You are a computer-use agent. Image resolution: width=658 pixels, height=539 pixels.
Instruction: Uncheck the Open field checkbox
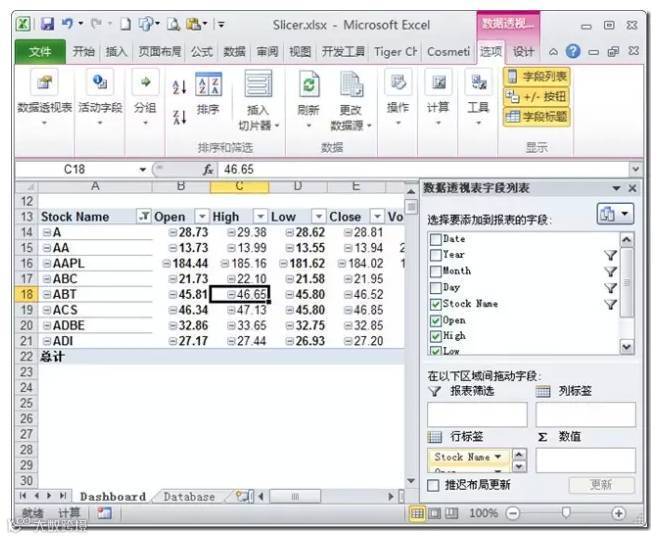[436, 321]
